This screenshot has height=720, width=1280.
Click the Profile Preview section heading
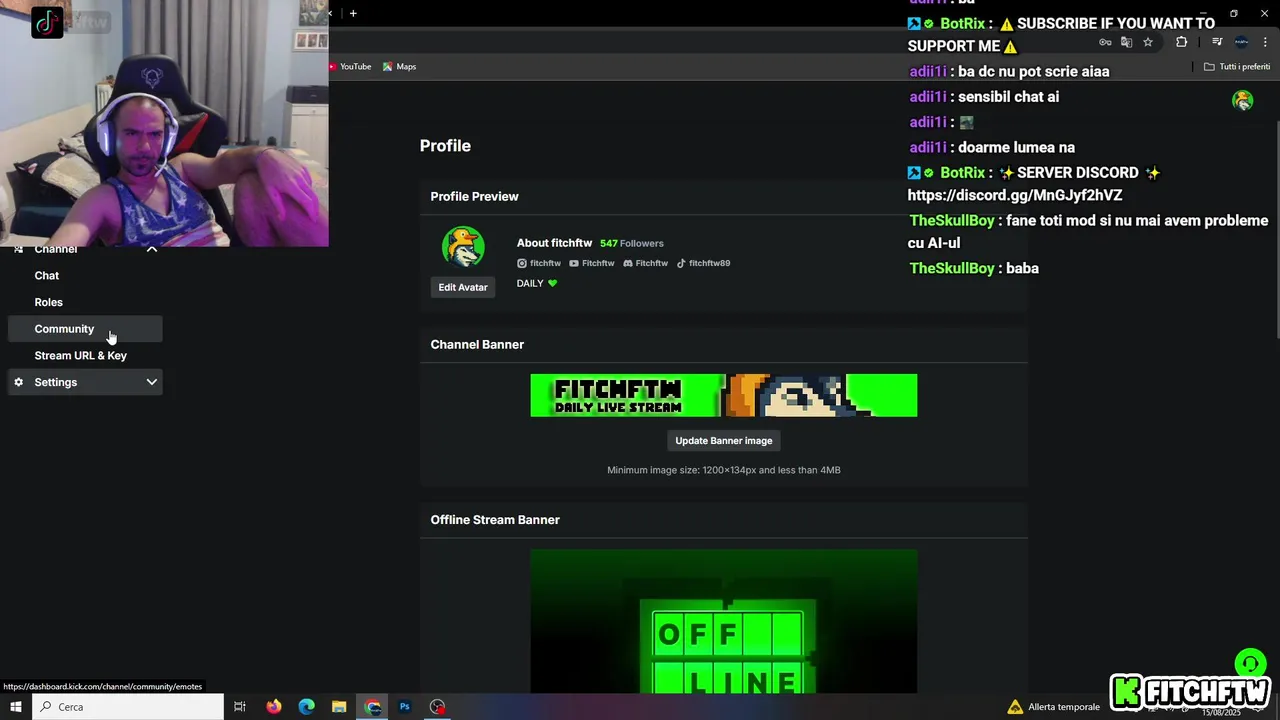pyautogui.click(x=475, y=196)
